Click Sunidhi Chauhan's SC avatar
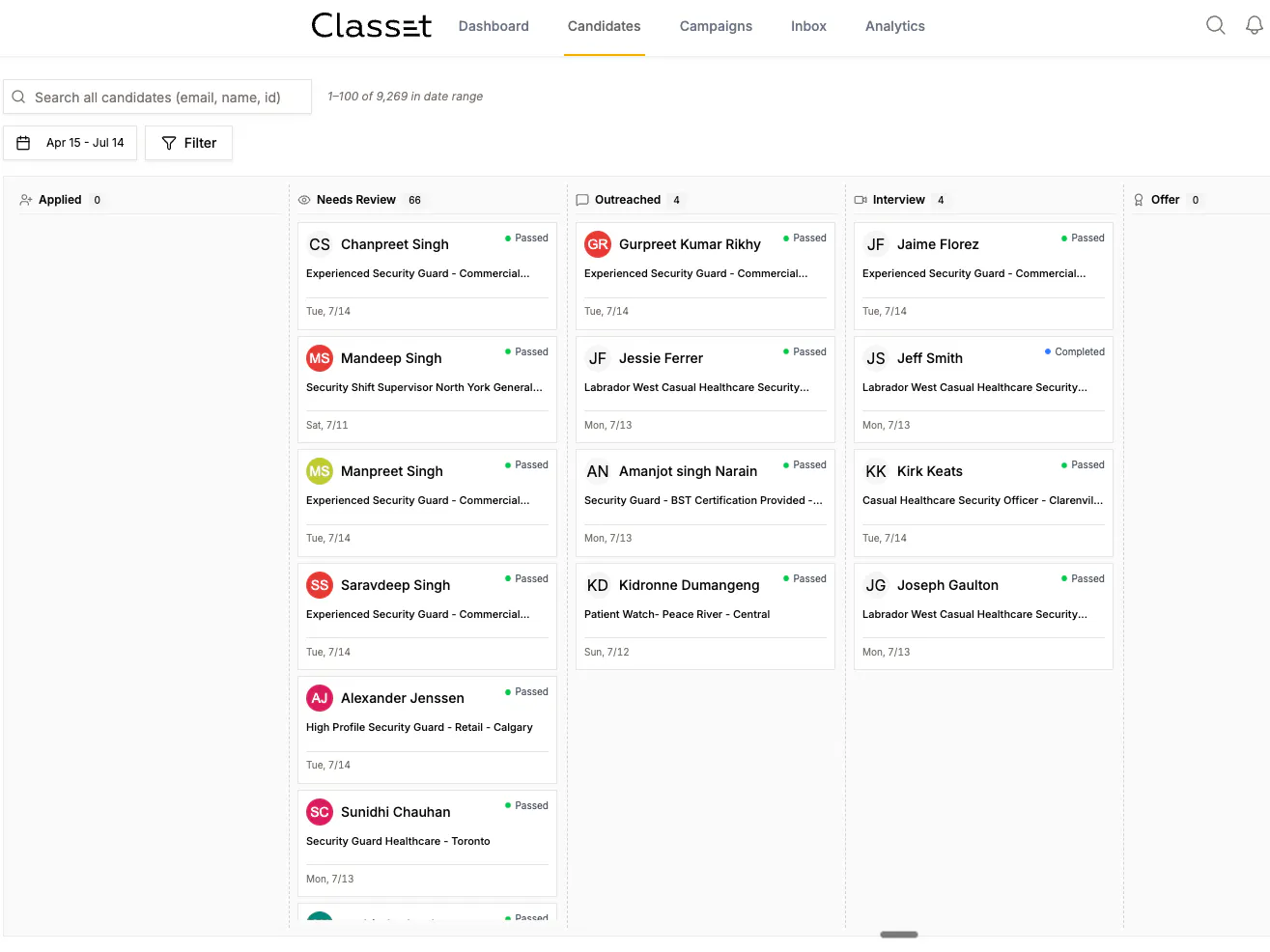1270x952 pixels. coord(320,812)
